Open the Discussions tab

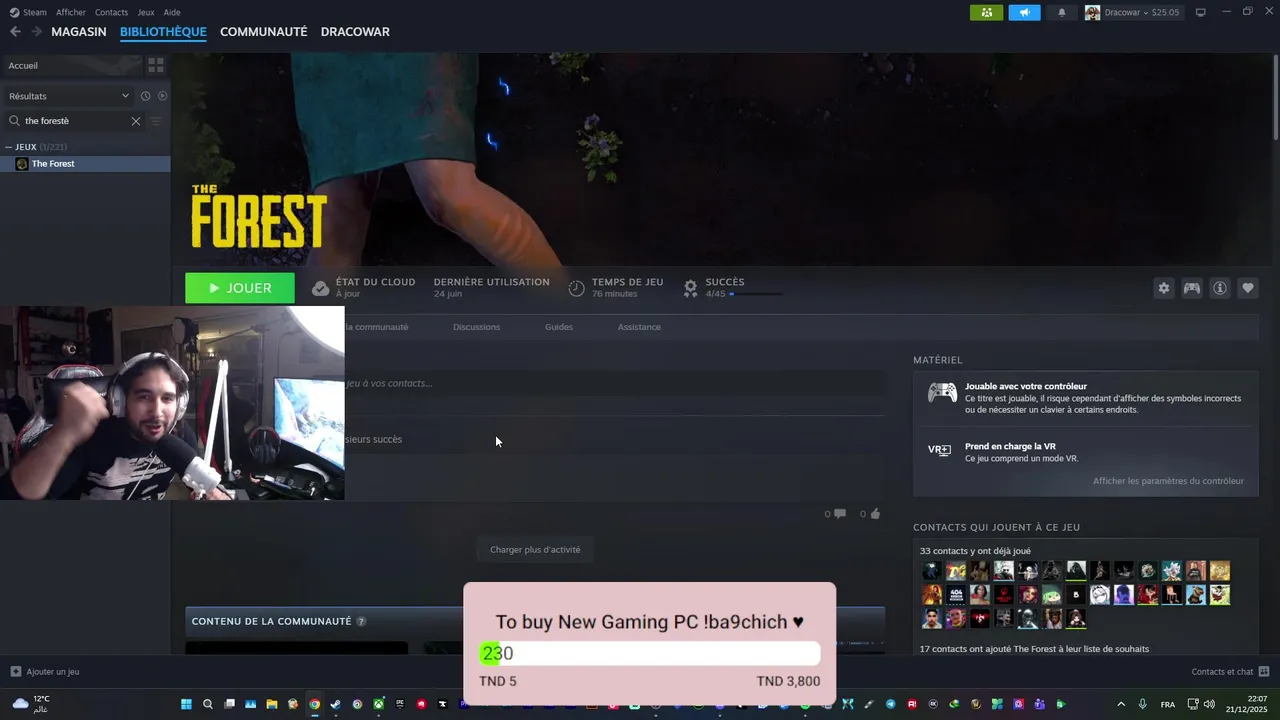coord(476,327)
